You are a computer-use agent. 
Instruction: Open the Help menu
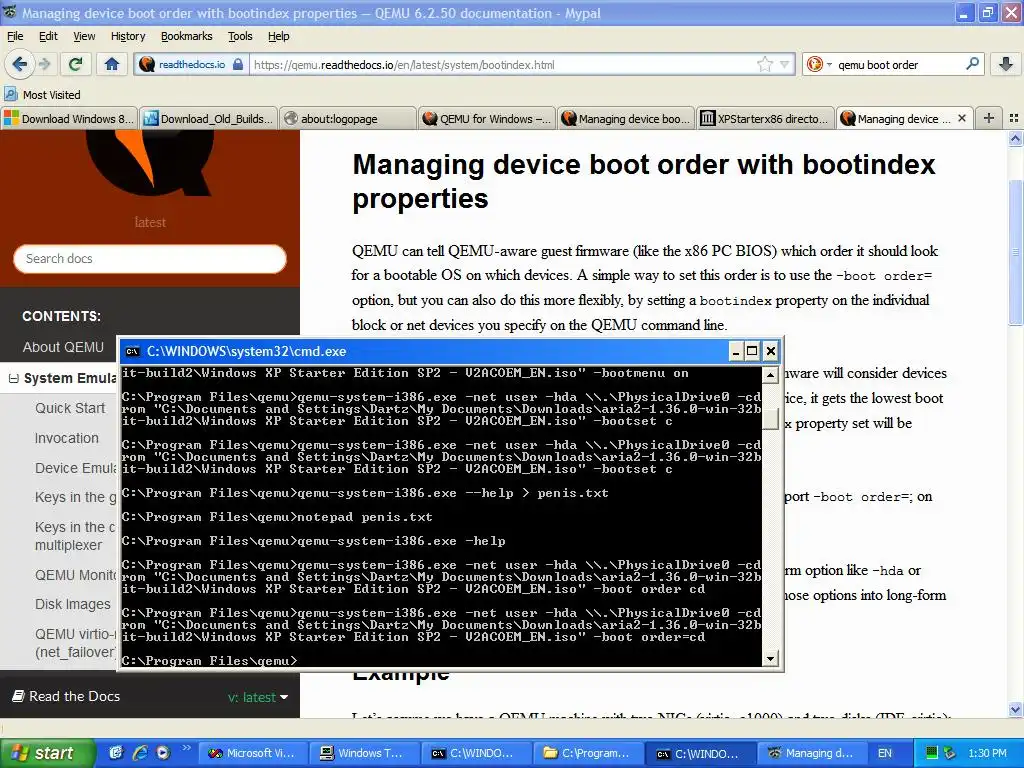point(279,36)
